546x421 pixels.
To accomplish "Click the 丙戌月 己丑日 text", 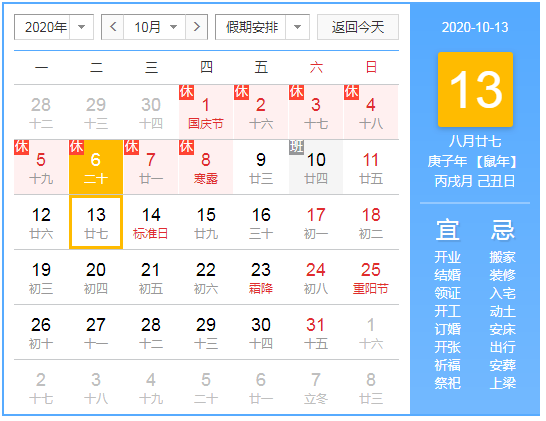I will [475, 181].
